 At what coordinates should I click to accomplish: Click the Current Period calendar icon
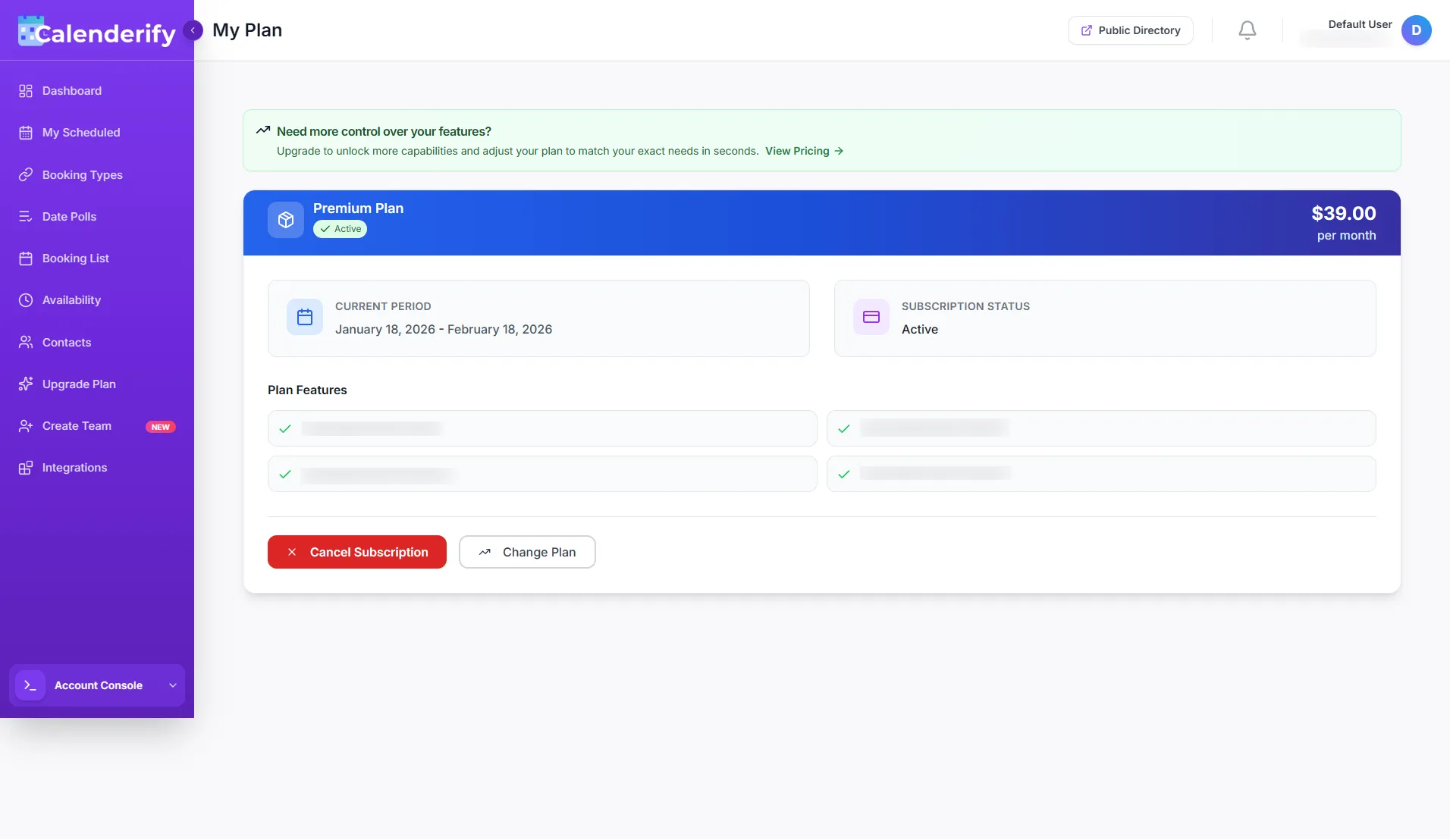tap(304, 317)
